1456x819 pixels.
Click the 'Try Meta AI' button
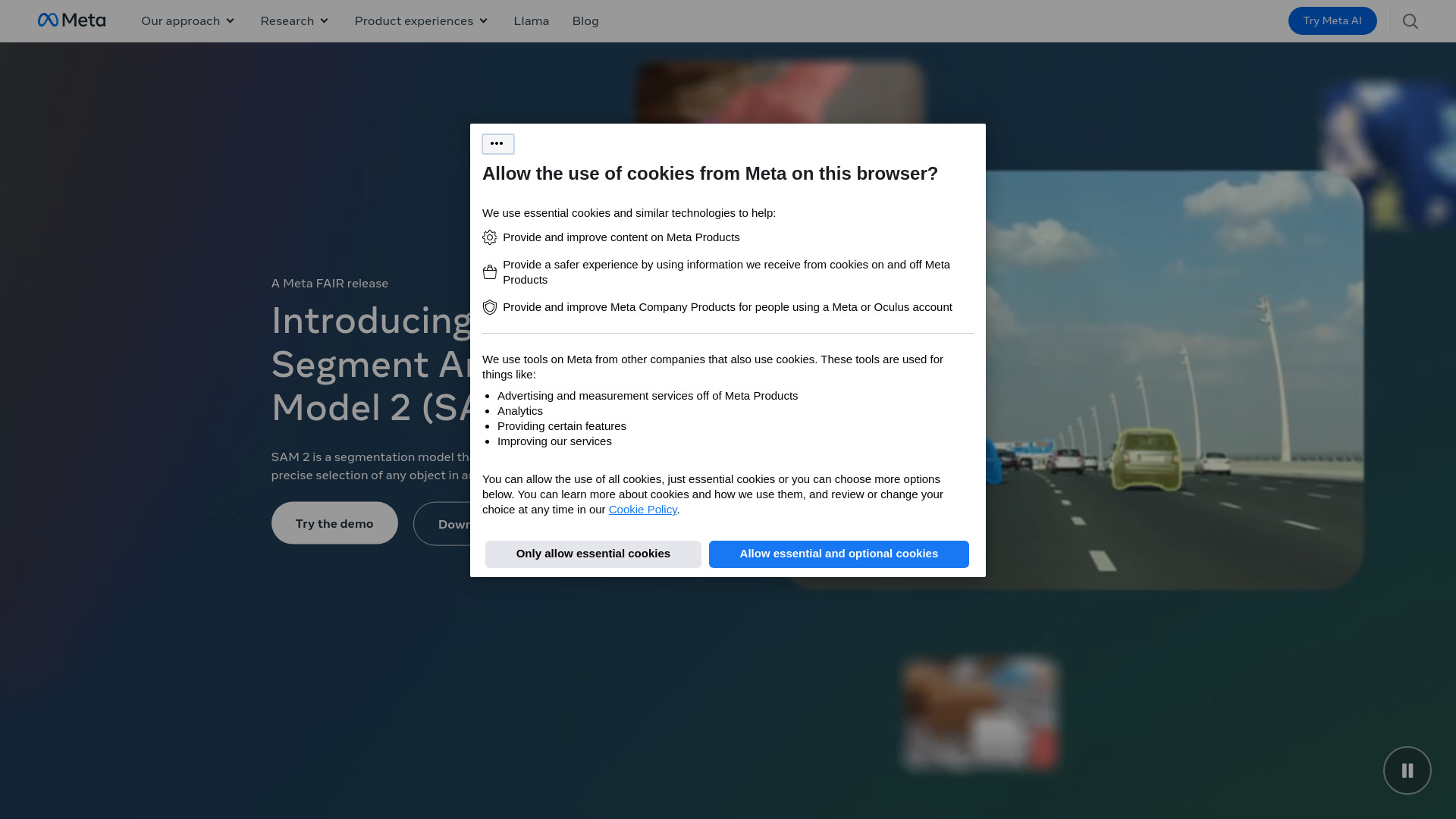[x=1332, y=20]
